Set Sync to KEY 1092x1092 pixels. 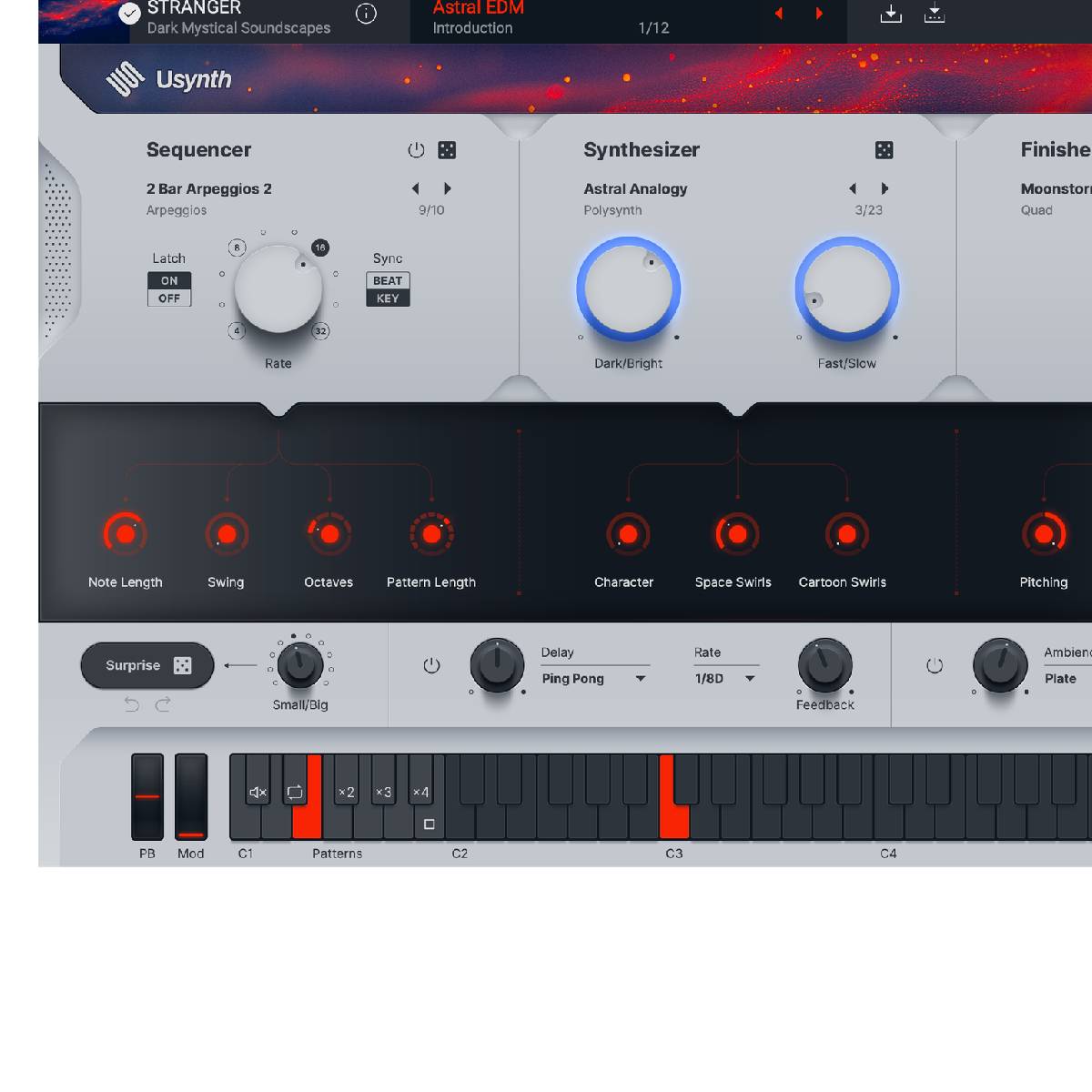point(388,298)
